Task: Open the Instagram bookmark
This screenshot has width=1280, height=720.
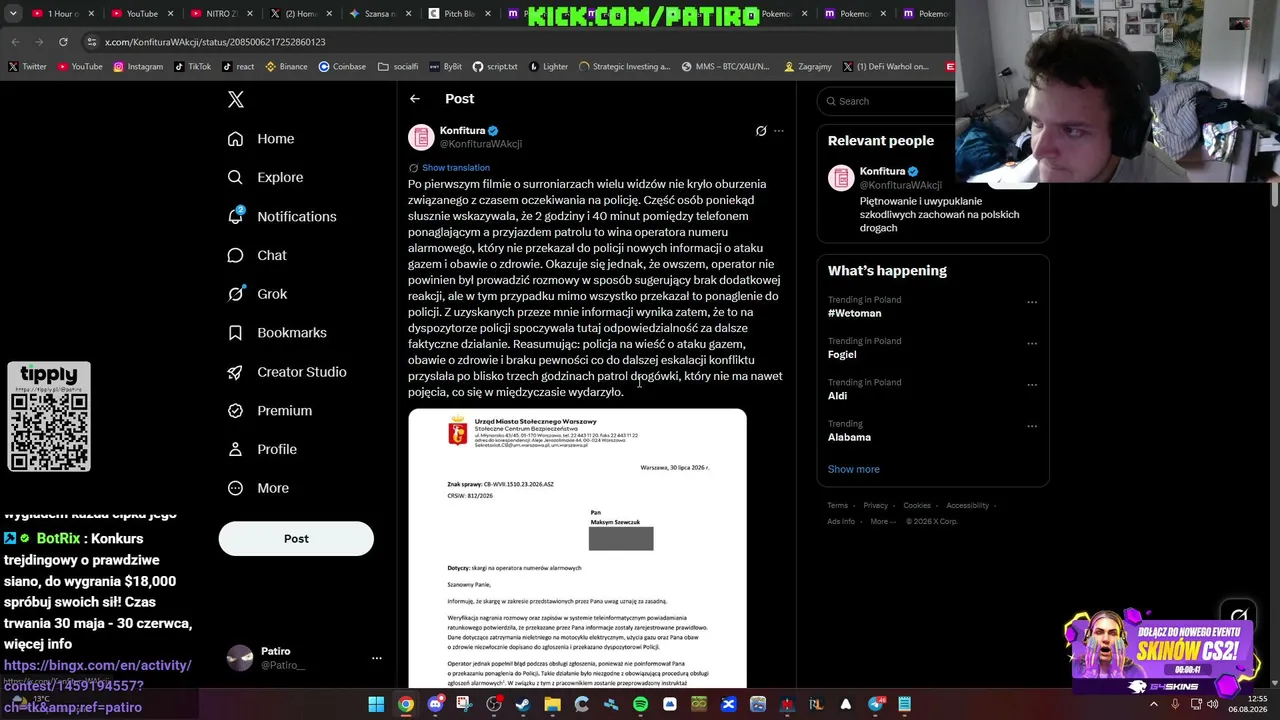Action: (138, 67)
